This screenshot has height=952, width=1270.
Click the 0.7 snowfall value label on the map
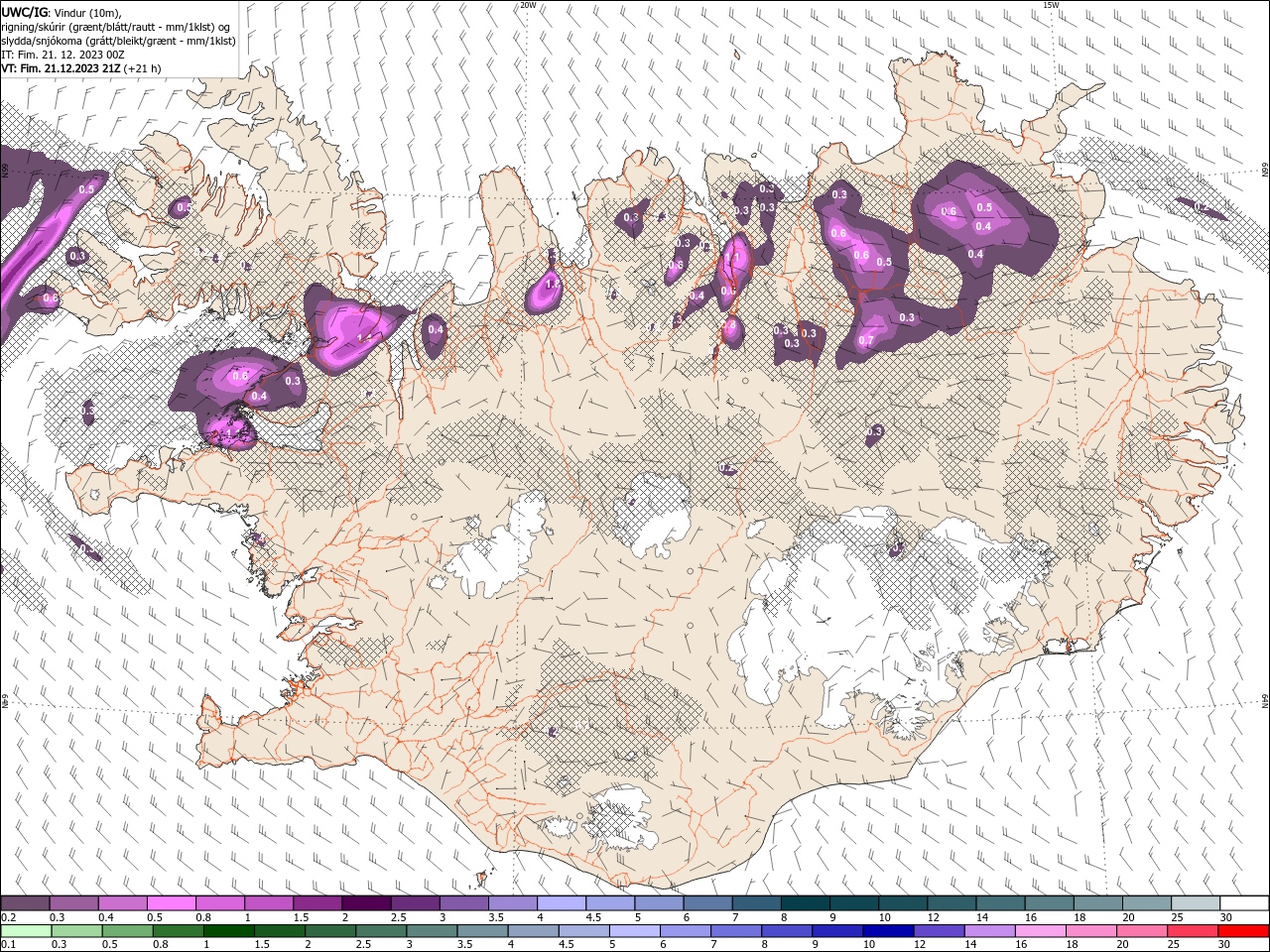tap(866, 341)
